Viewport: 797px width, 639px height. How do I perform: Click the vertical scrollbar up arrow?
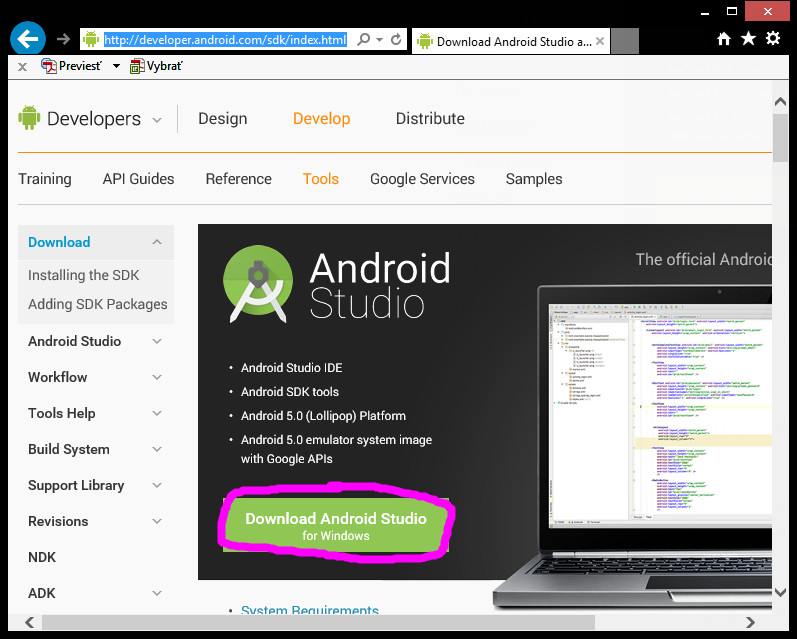[x=780, y=102]
